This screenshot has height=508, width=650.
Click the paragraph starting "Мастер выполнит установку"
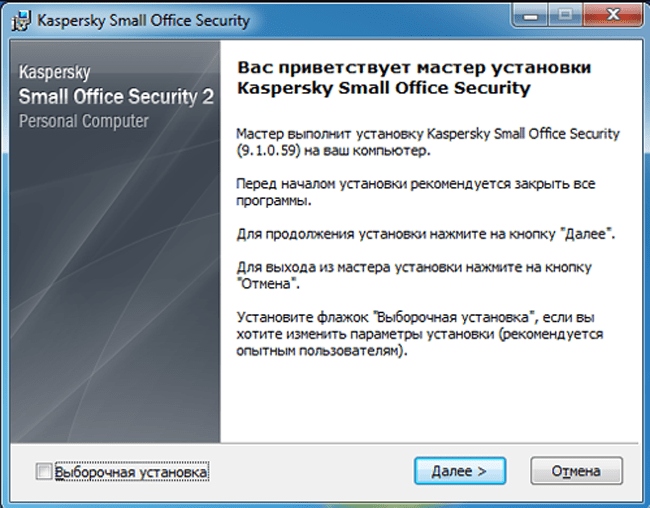pos(427,140)
